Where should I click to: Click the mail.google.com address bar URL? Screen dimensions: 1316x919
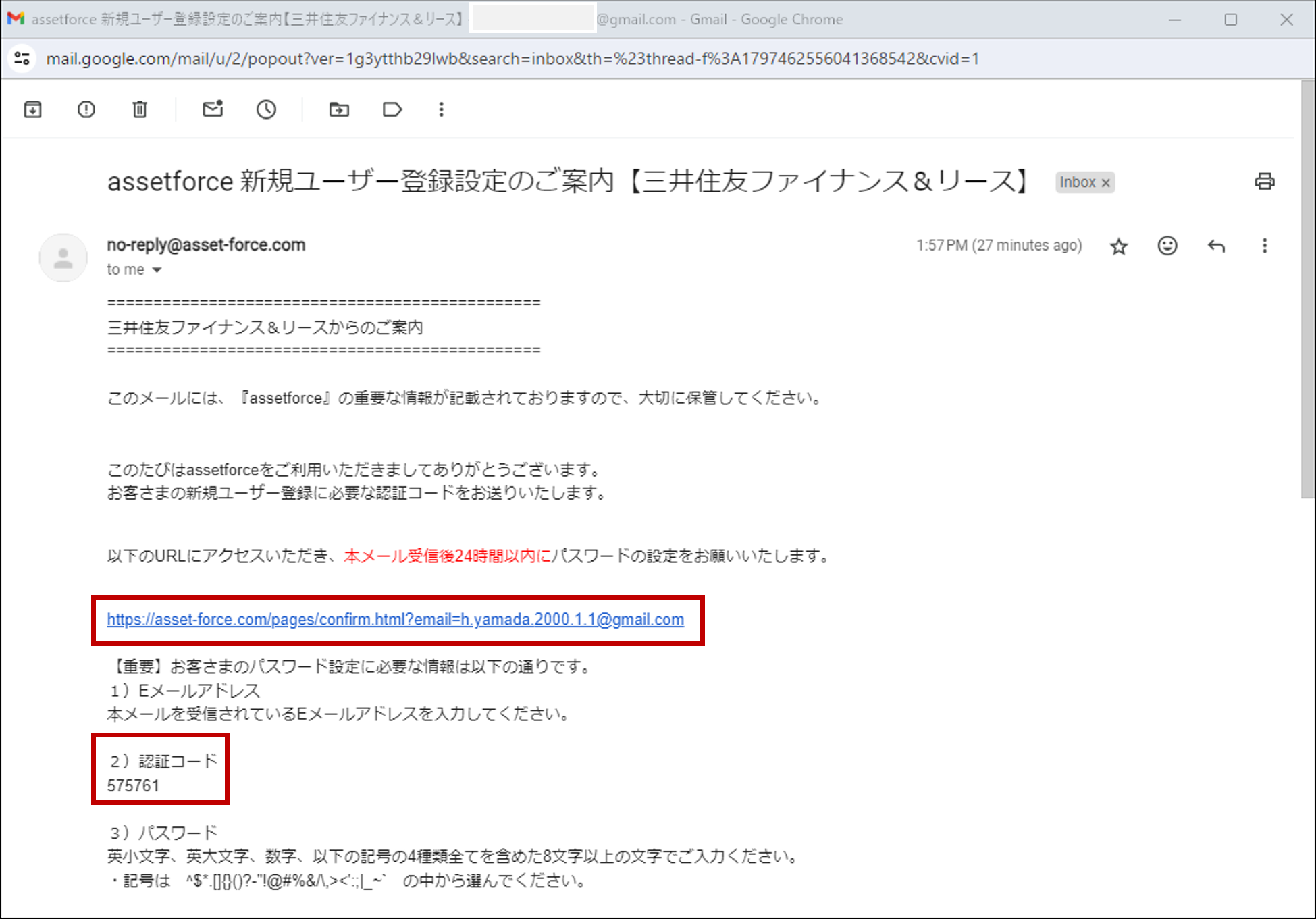(x=512, y=59)
